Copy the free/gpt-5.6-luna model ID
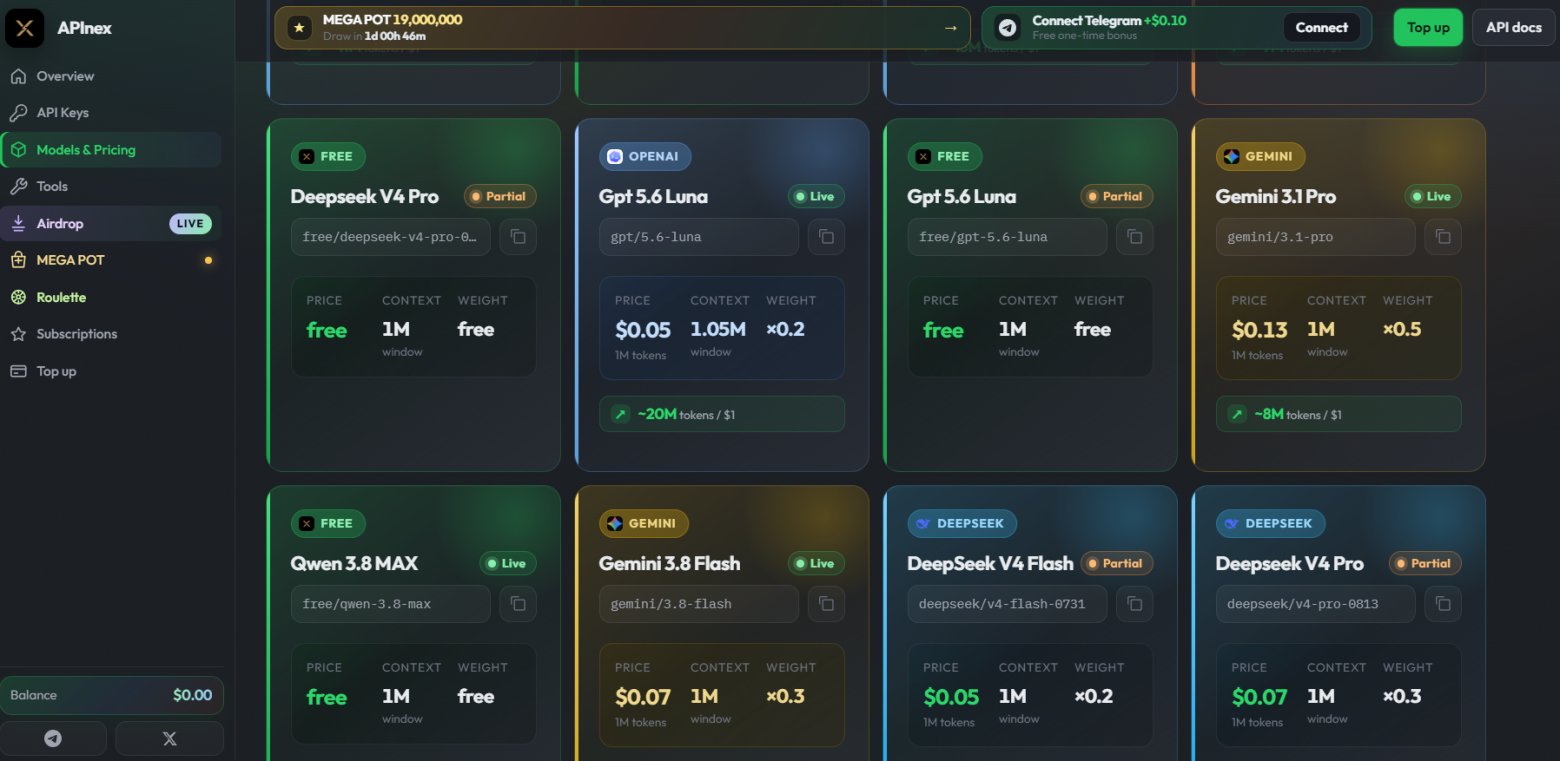 1134,237
